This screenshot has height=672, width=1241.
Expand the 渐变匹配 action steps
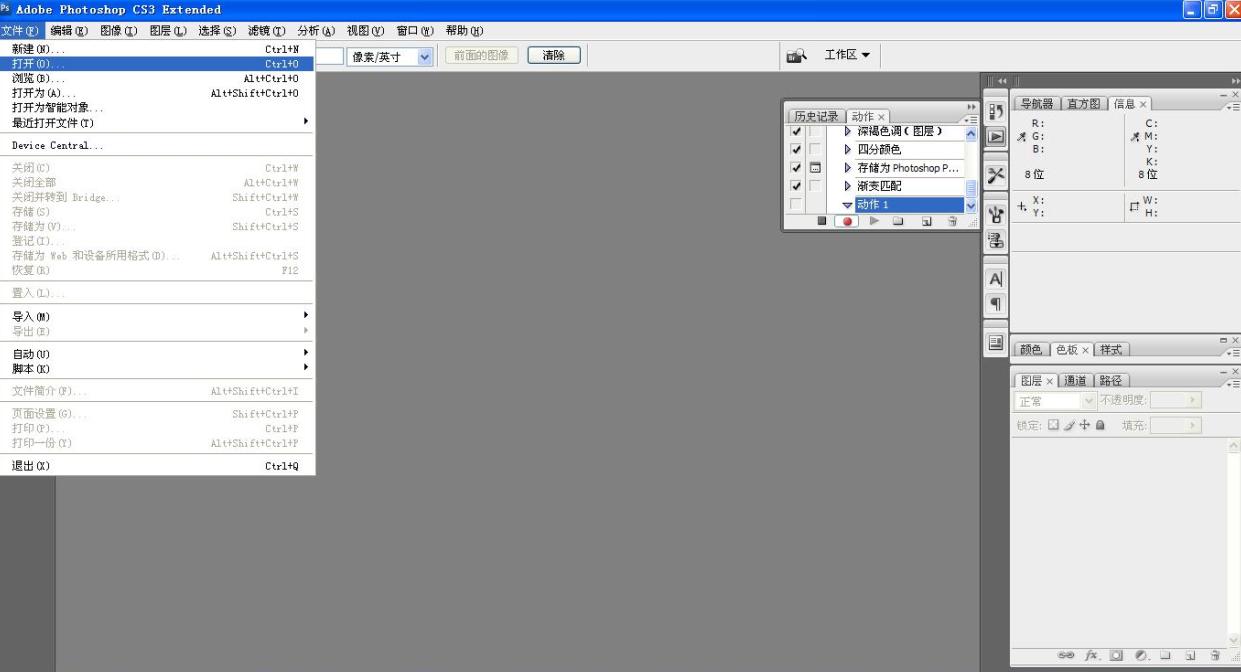pos(849,186)
